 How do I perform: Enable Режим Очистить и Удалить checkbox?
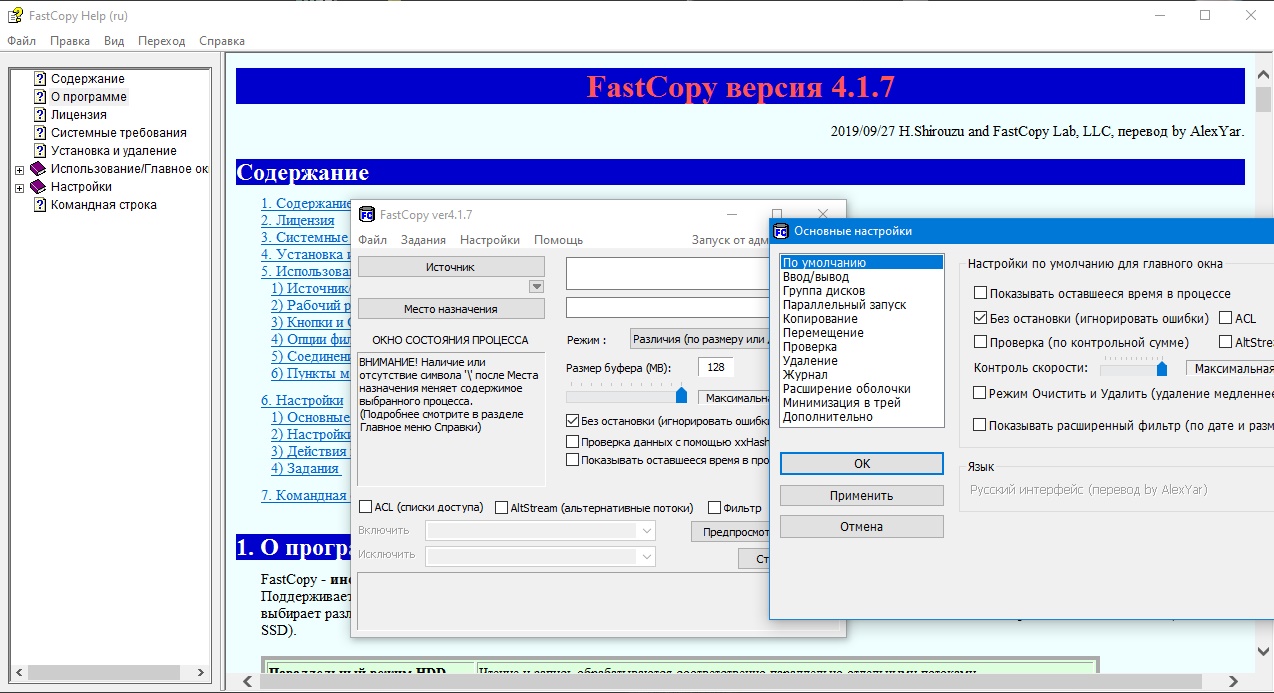pos(980,394)
